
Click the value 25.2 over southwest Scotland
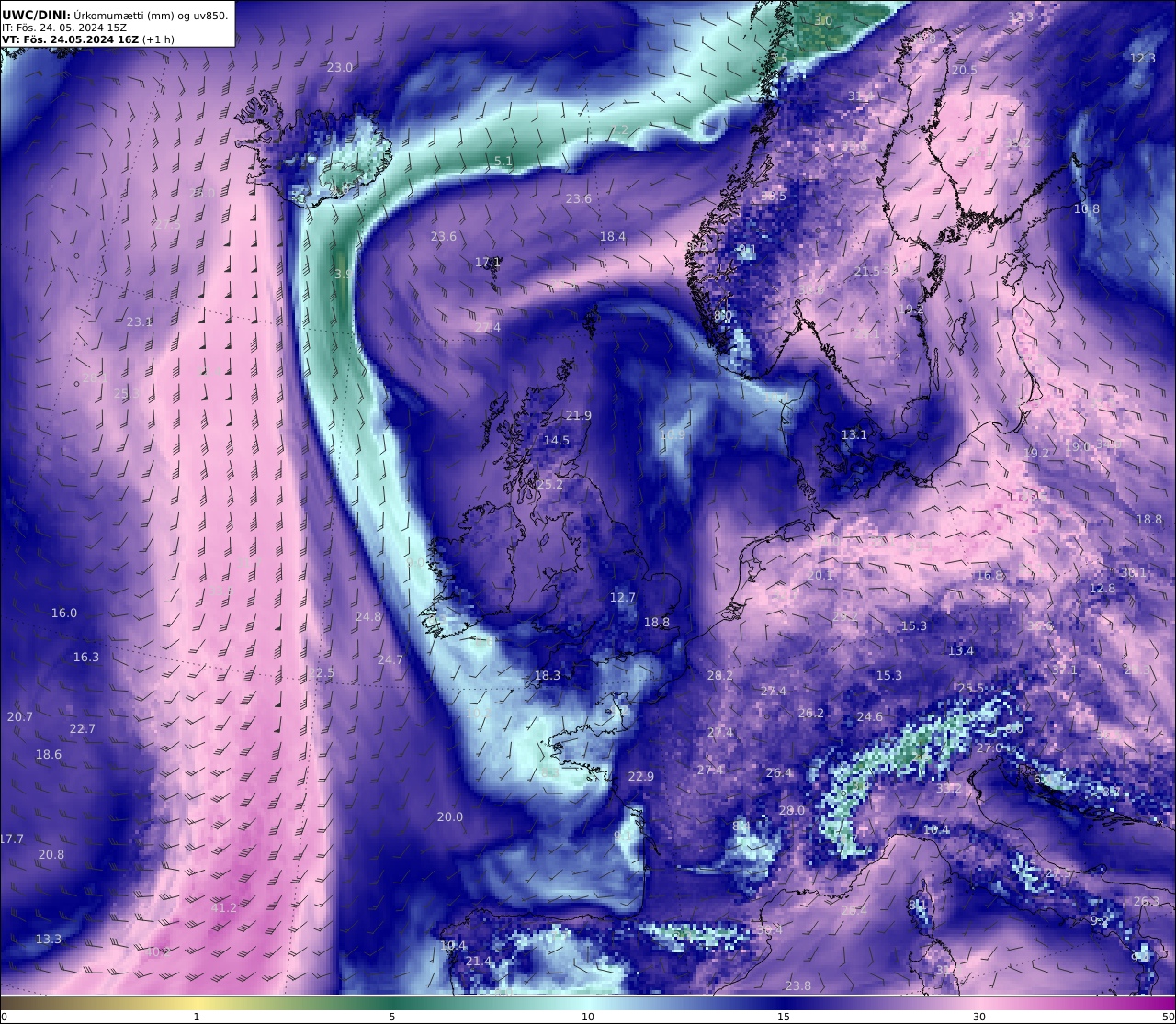click(x=550, y=485)
